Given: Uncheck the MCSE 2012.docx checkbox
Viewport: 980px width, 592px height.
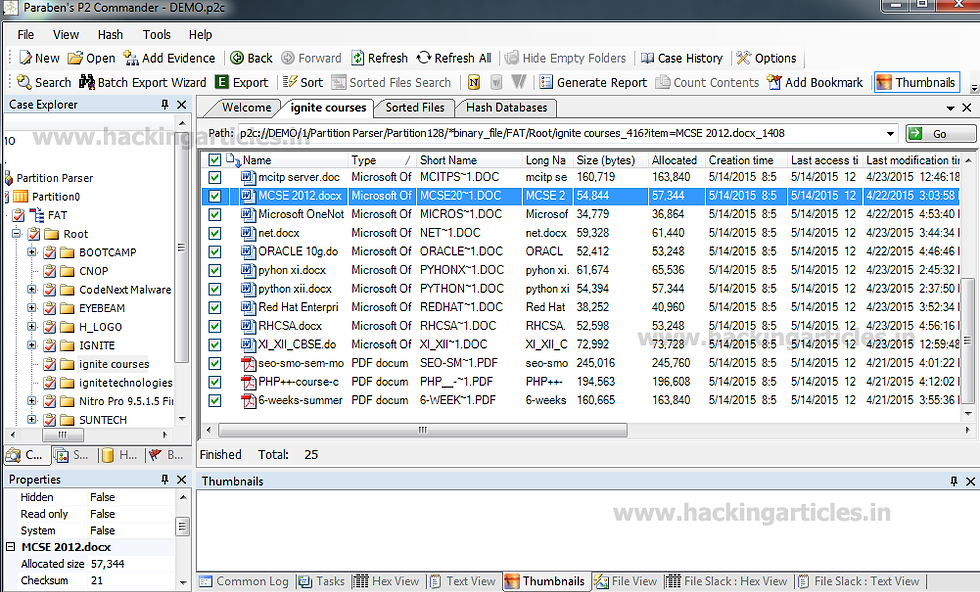Looking at the screenshot, I should click(214, 196).
